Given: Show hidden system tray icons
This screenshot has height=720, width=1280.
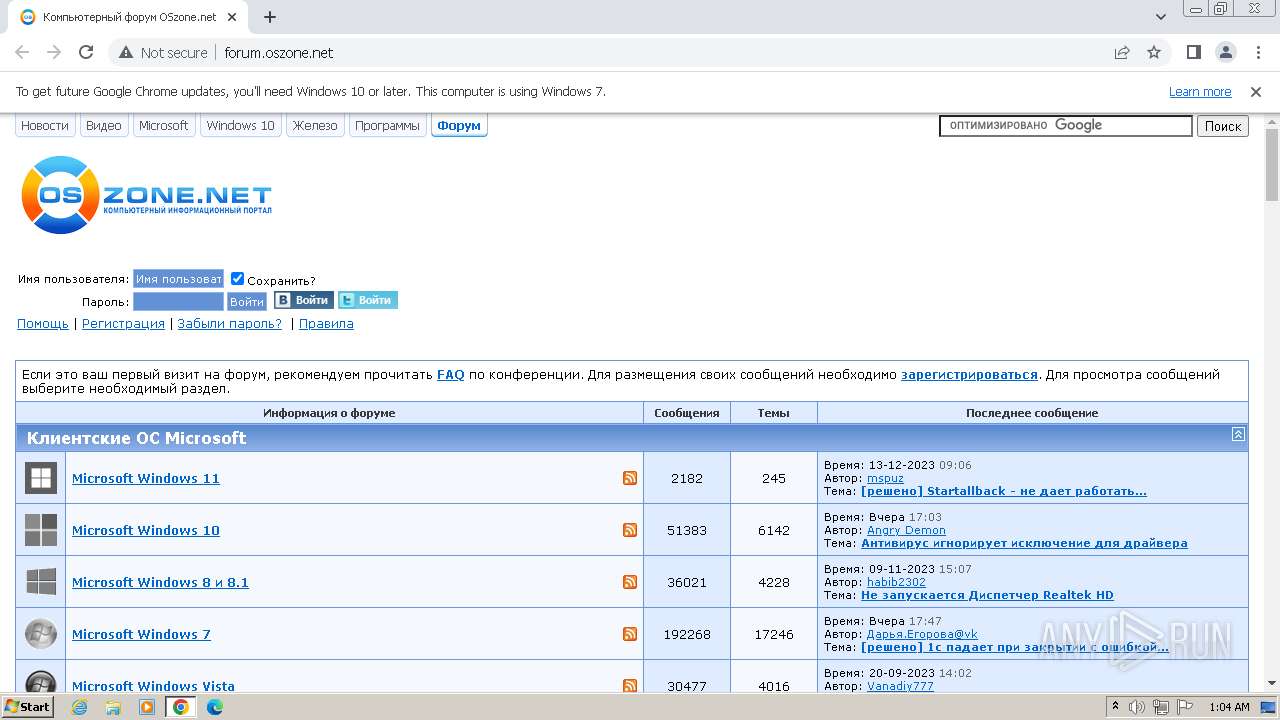Looking at the screenshot, I should [1115, 707].
